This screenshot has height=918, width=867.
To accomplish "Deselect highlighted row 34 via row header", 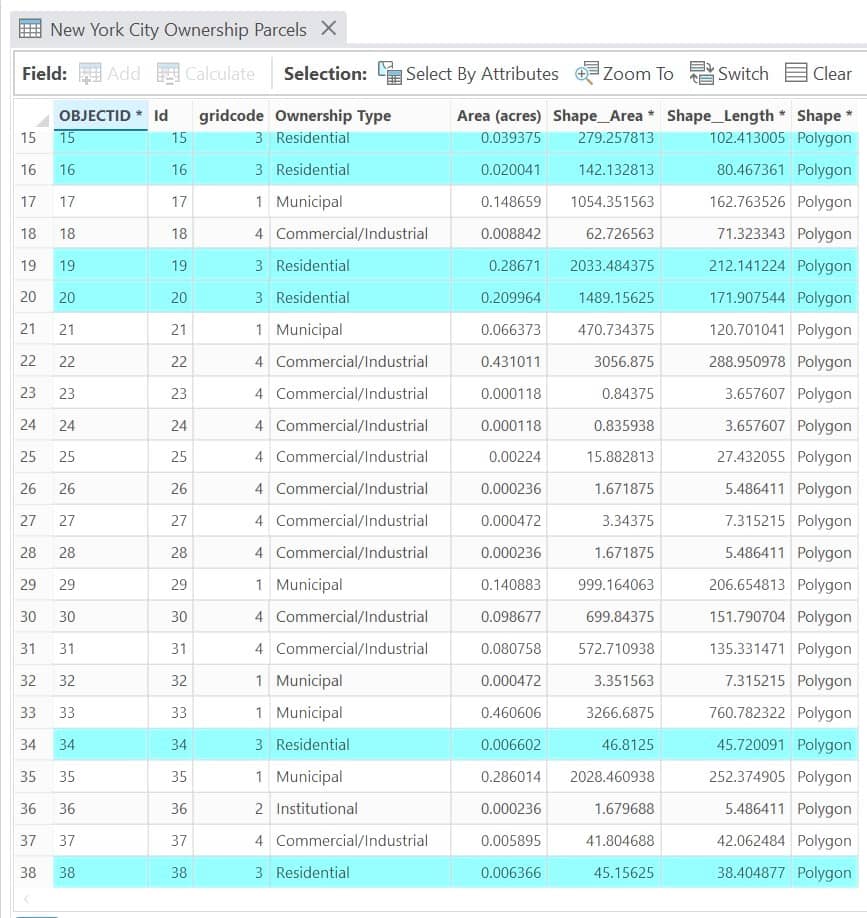I will [x=33, y=745].
